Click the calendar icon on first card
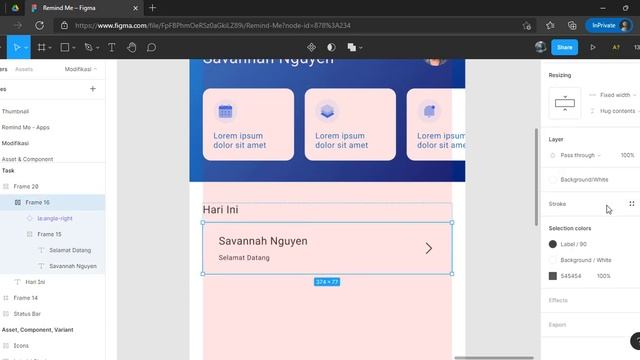This screenshot has height=360, width=640. point(225,111)
